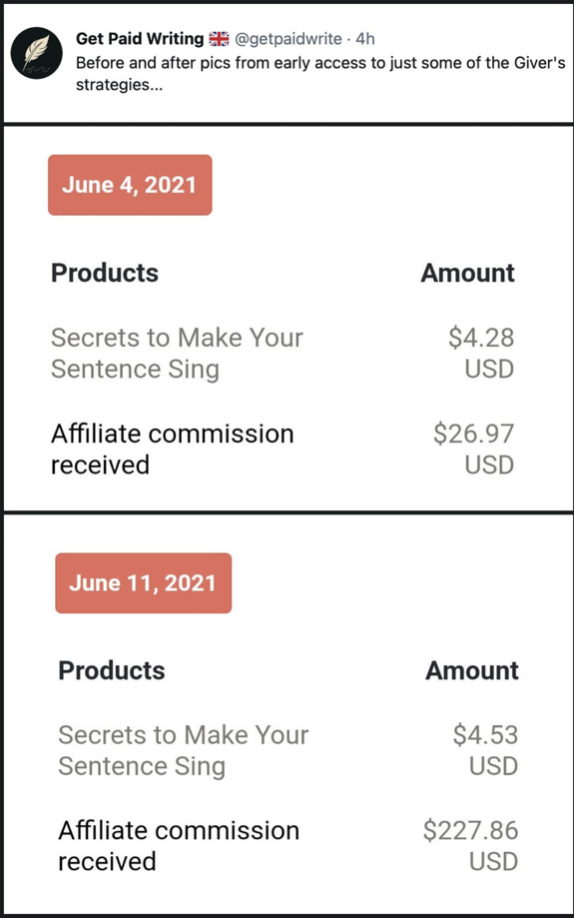
Task: Click the second Amount column header
Action: (x=472, y=671)
